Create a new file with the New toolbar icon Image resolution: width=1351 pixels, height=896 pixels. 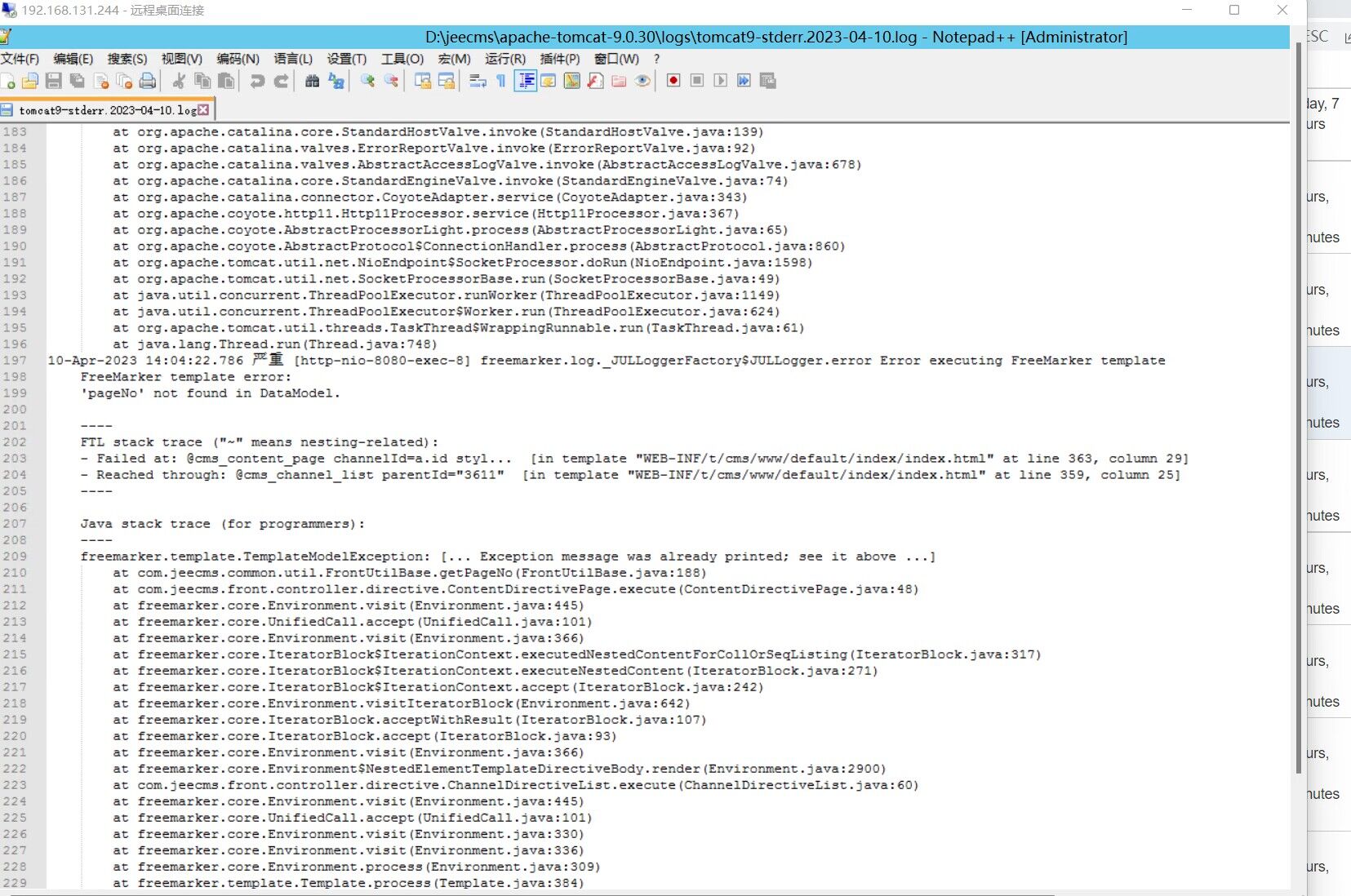tap(8, 81)
